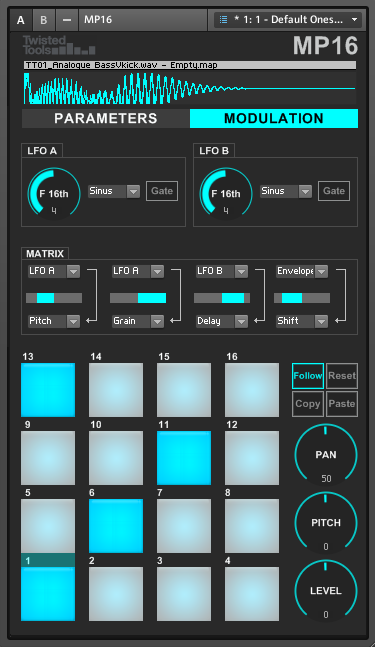375x647 pixels.
Task: Click the Copy button
Action: (308, 404)
